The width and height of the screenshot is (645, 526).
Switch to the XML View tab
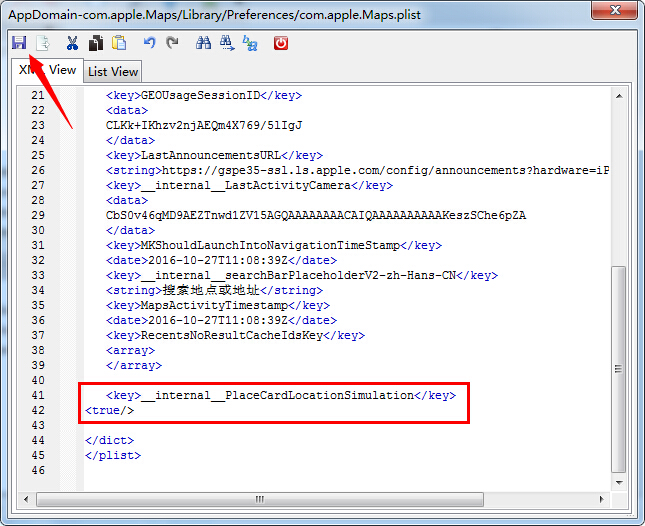(47, 70)
